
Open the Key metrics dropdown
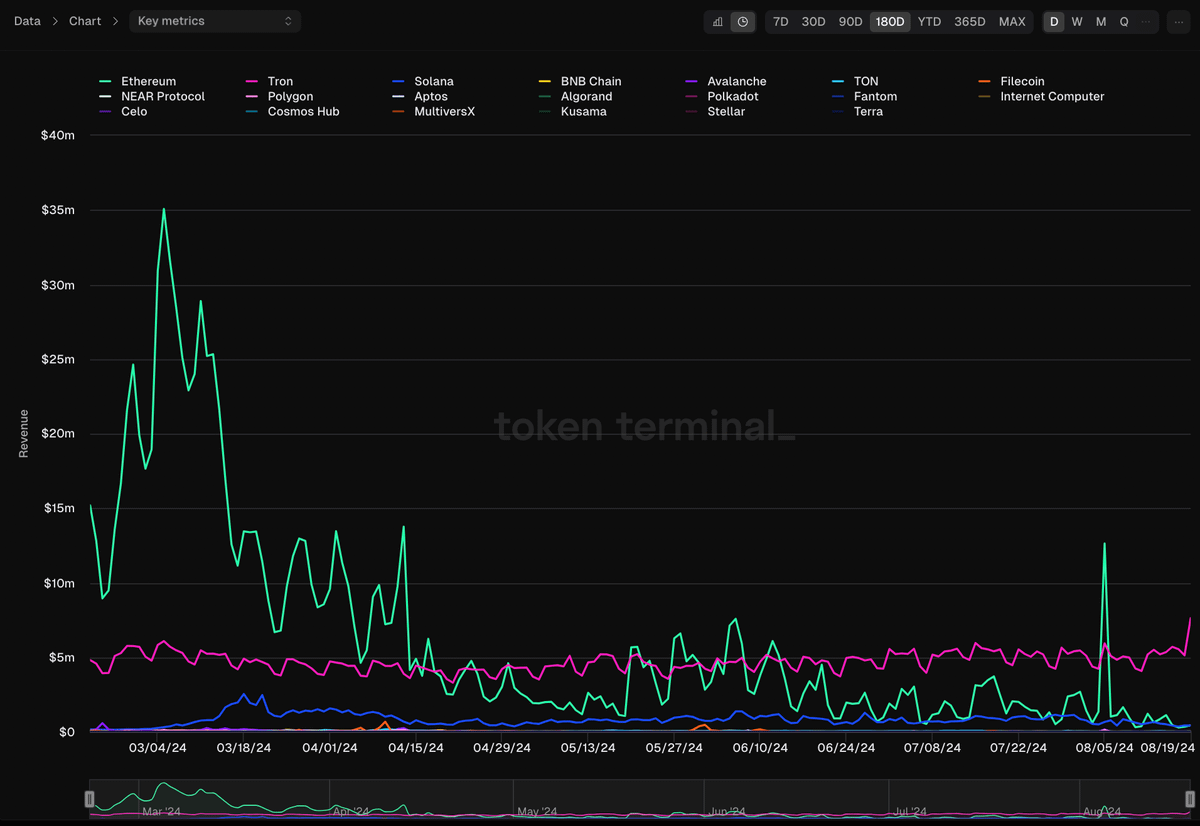(215, 21)
